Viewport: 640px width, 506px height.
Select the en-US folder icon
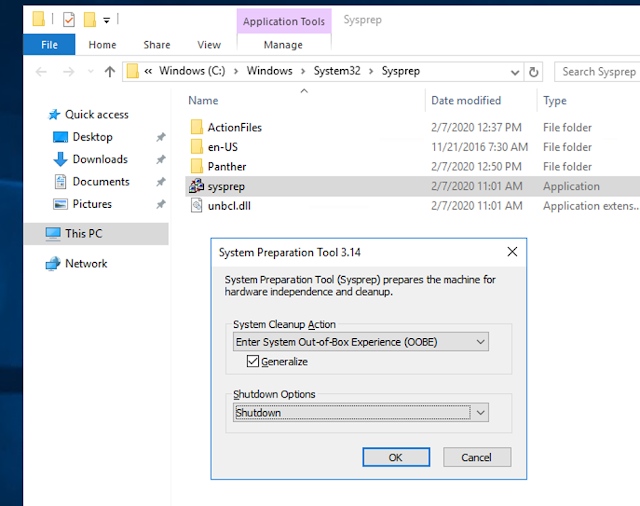(196, 146)
